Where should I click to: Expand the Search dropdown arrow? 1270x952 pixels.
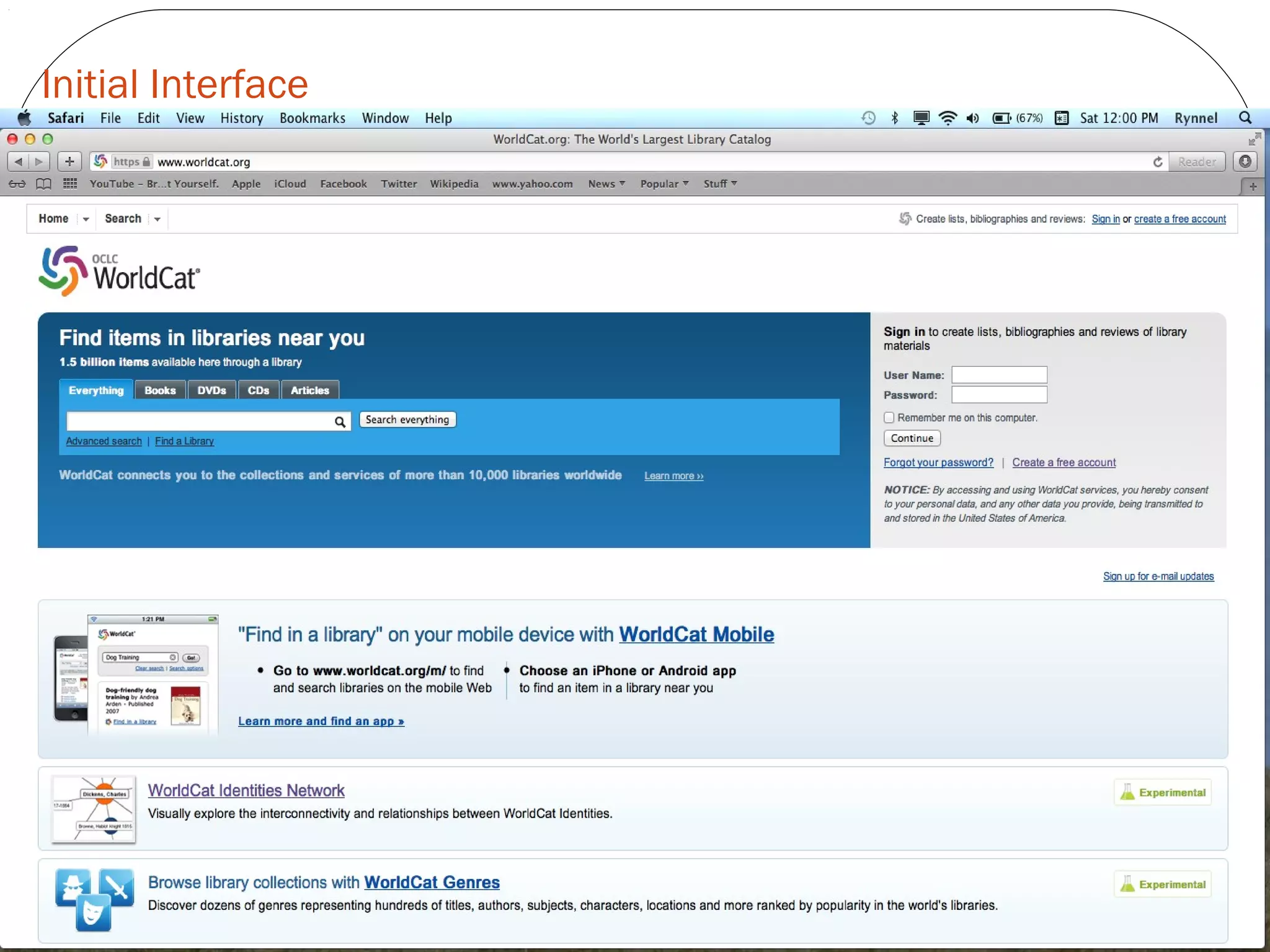(158, 219)
